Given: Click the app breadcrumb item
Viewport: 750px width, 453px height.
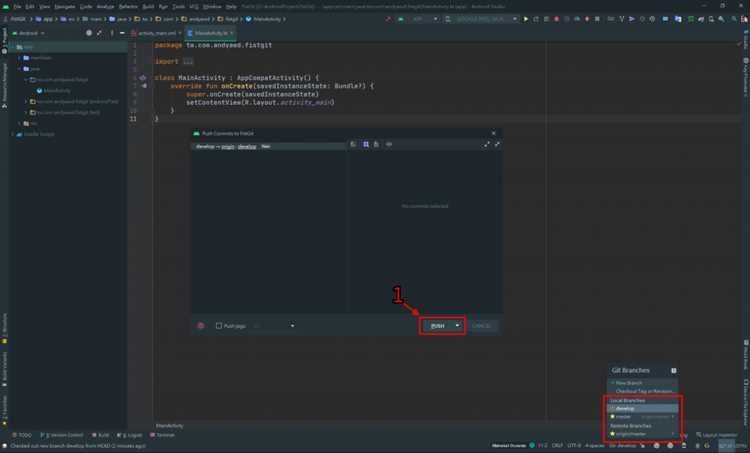Looking at the screenshot, I should [44, 19].
